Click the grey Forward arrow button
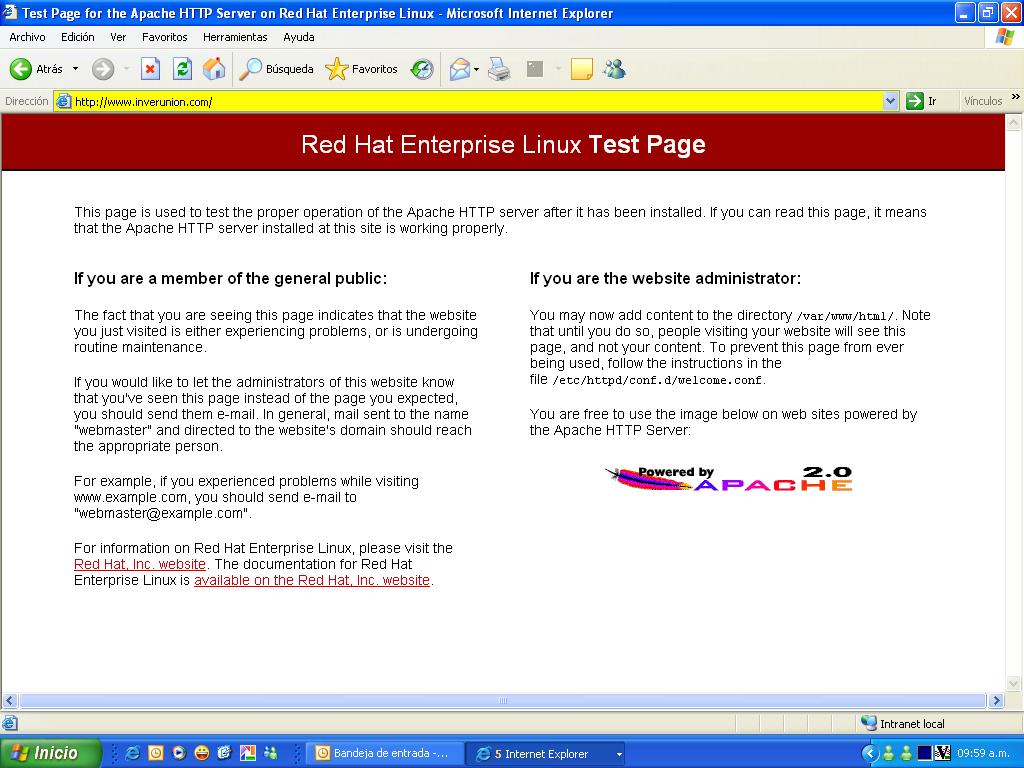Screen dimensions: 1024x768 (103, 69)
